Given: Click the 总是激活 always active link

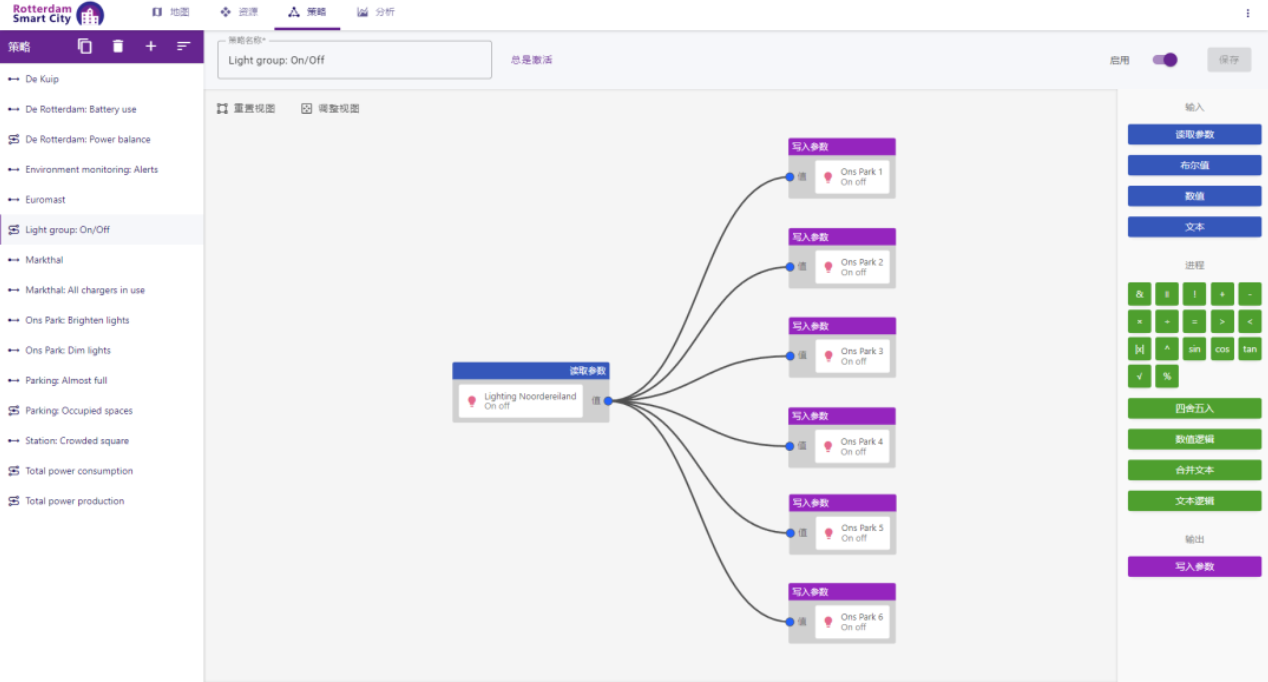Looking at the screenshot, I should tap(531, 60).
